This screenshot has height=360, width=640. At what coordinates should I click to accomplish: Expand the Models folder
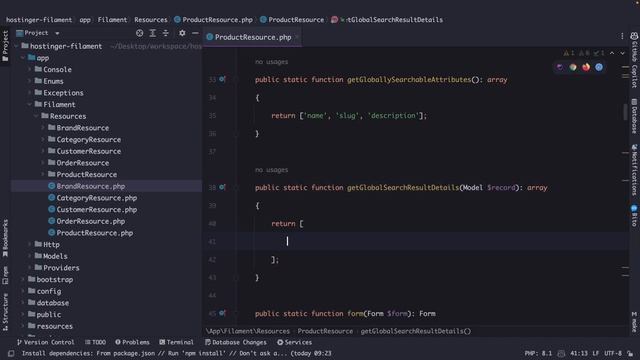coord(29,256)
